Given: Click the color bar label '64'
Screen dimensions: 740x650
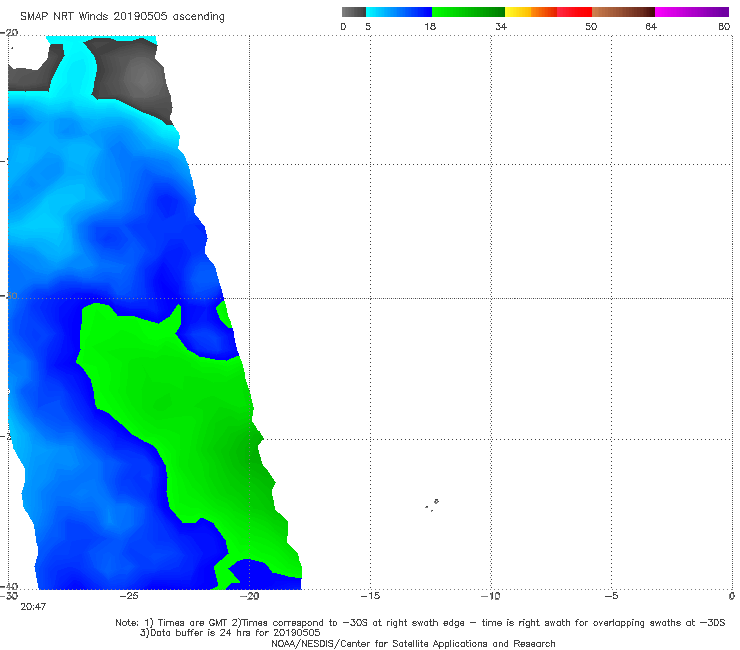Looking at the screenshot, I should point(651,27).
